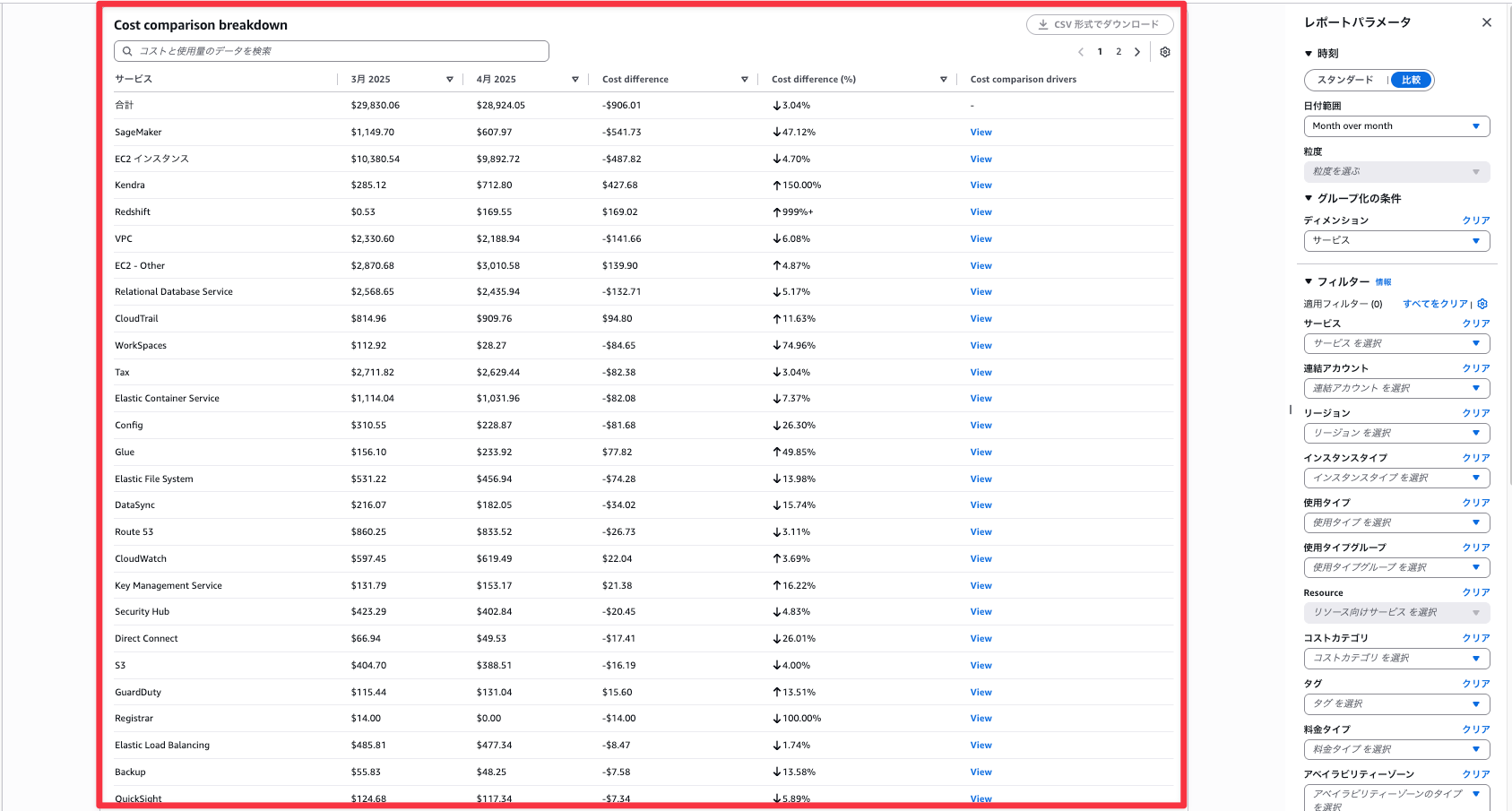This screenshot has height=811, width=1512.
Task: Collapse the フィルター section
Action: click(x=1309, y=281)
